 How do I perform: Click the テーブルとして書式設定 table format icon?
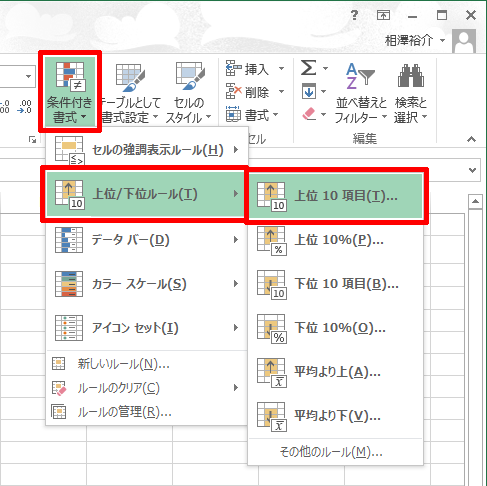pos(130,77)
